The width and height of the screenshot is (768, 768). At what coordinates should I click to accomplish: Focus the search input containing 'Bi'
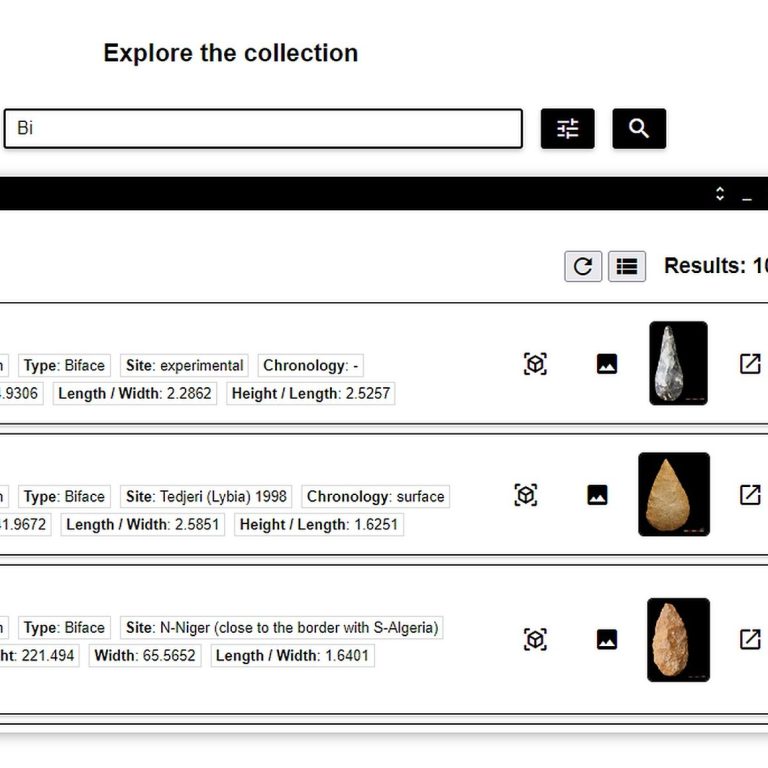pos(263,129)
